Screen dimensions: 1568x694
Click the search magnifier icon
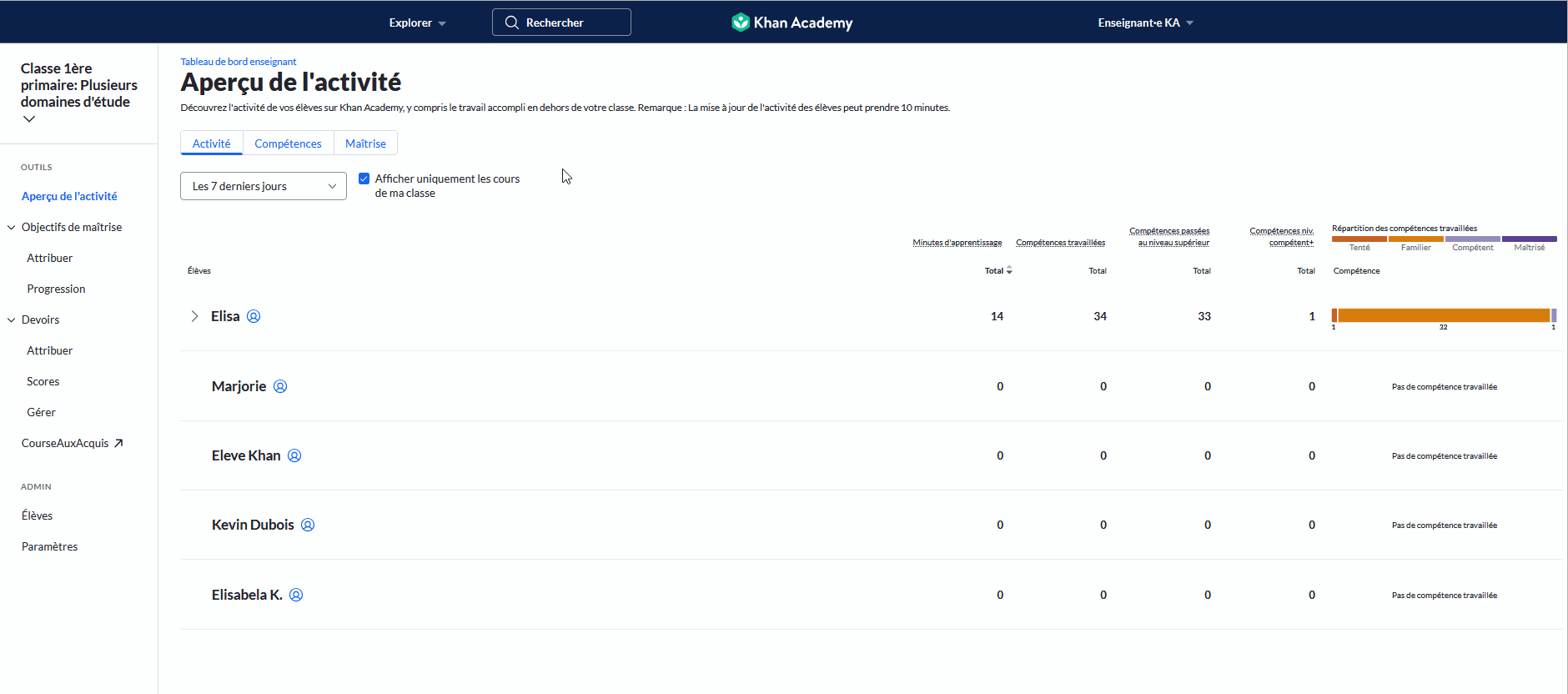511,23
